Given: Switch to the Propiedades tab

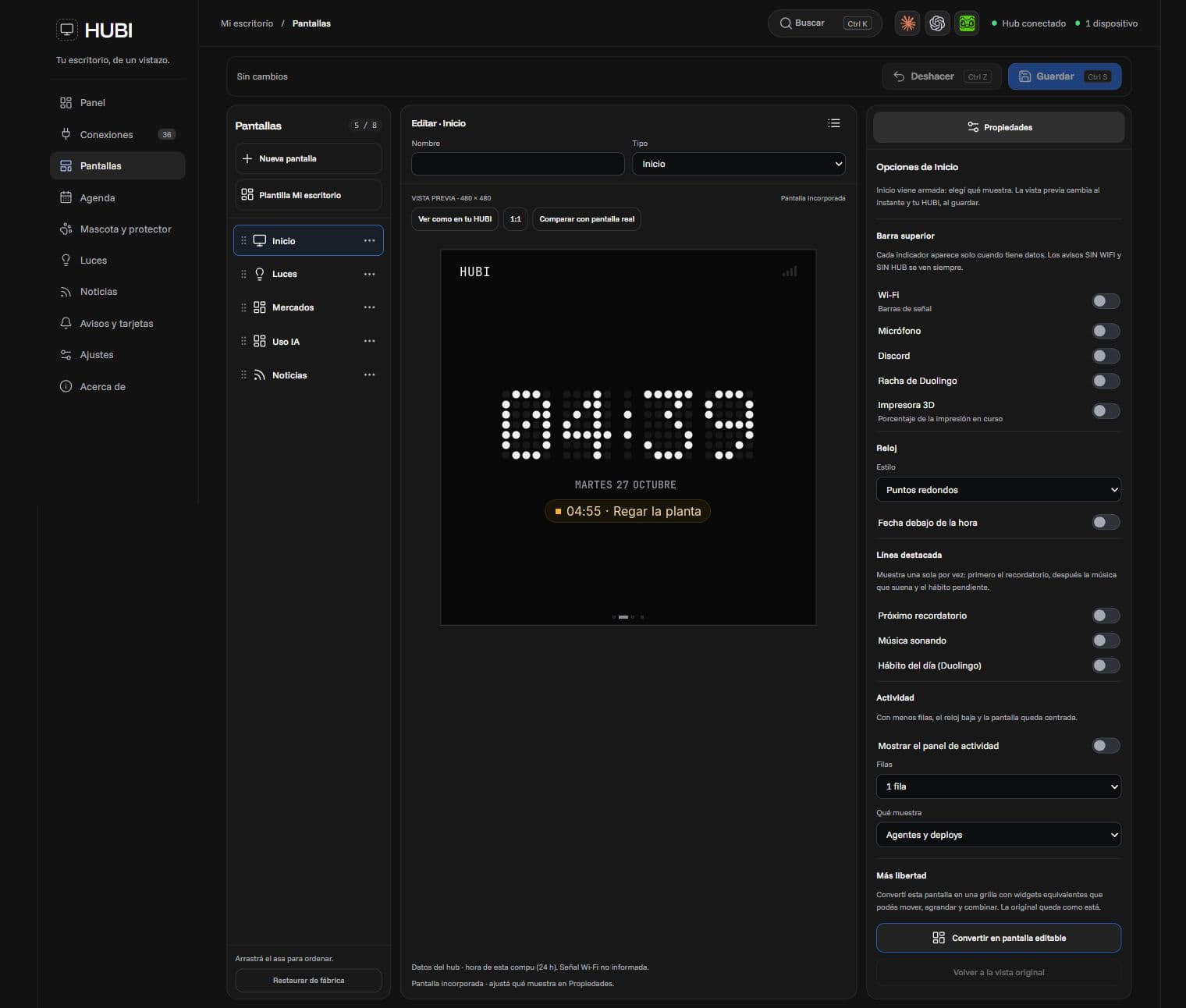Looking at the screenshot, I should click(x=999, y=127).
